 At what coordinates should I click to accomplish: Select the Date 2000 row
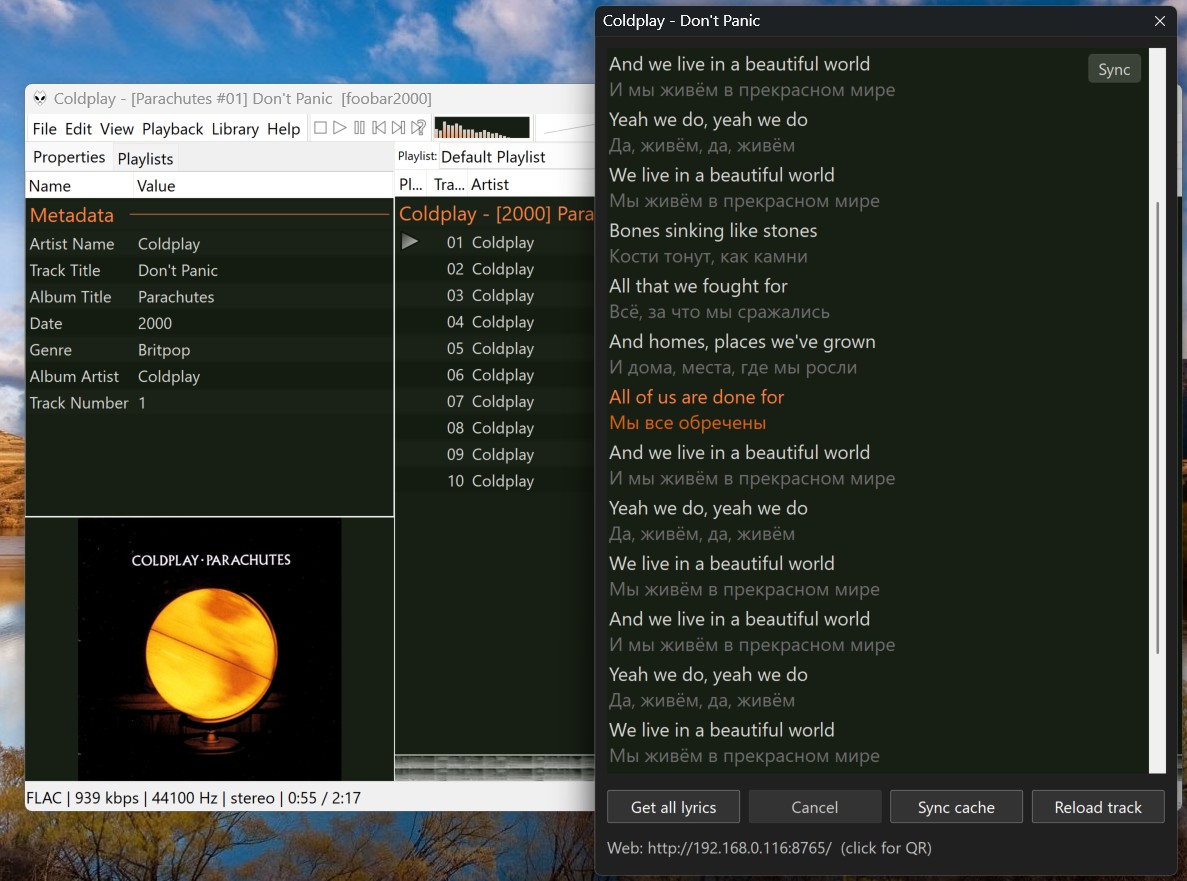209,323
